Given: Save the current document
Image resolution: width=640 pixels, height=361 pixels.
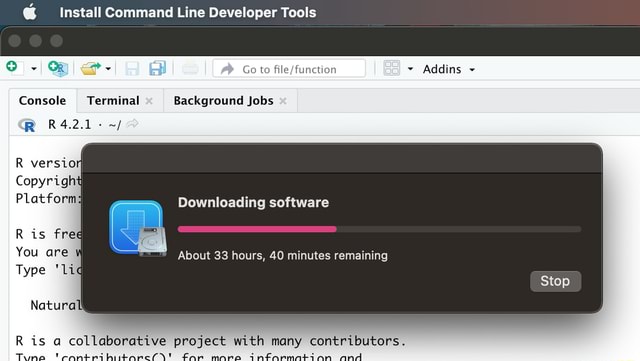Looking at the screenshot, I should (132, 69).
